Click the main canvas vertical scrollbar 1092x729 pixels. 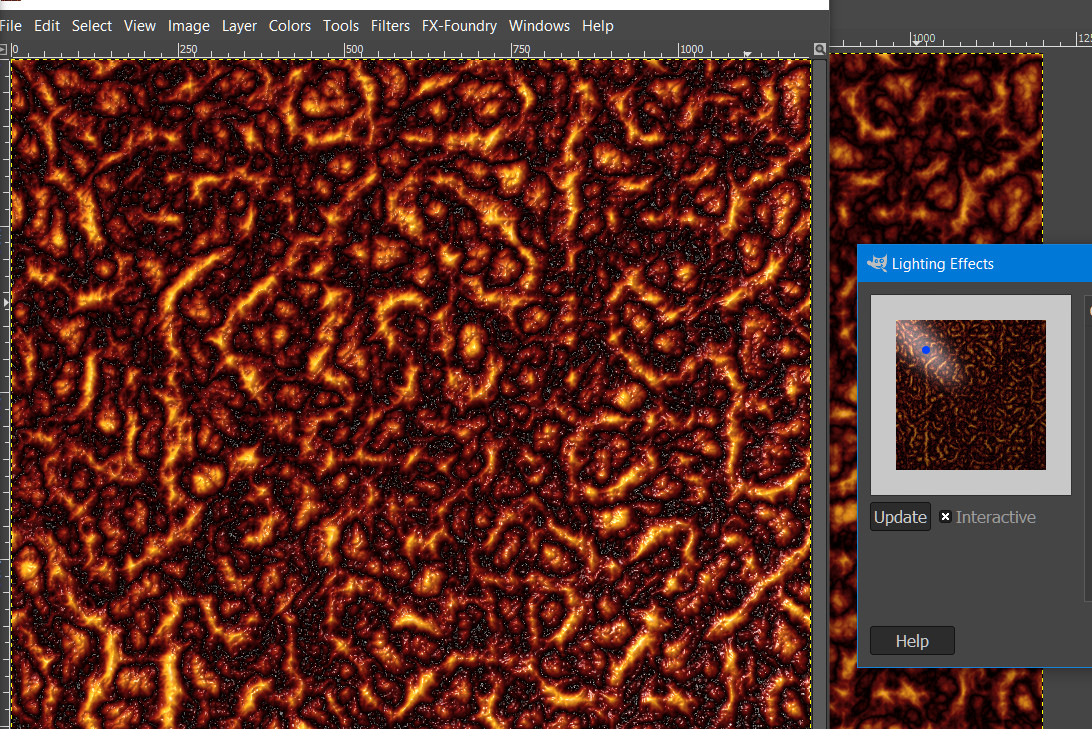(x=820, y=390)
